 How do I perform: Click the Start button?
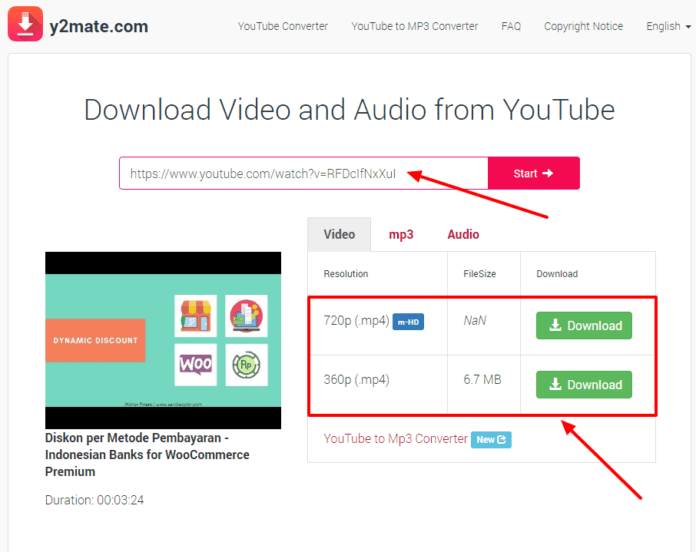pos(534,173)
